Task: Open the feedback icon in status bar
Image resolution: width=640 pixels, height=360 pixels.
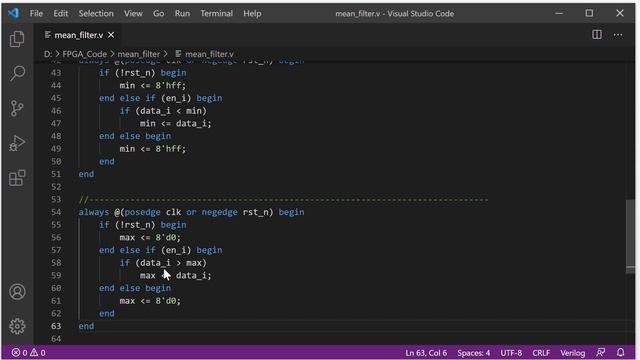Action: (x=600, y=353)
